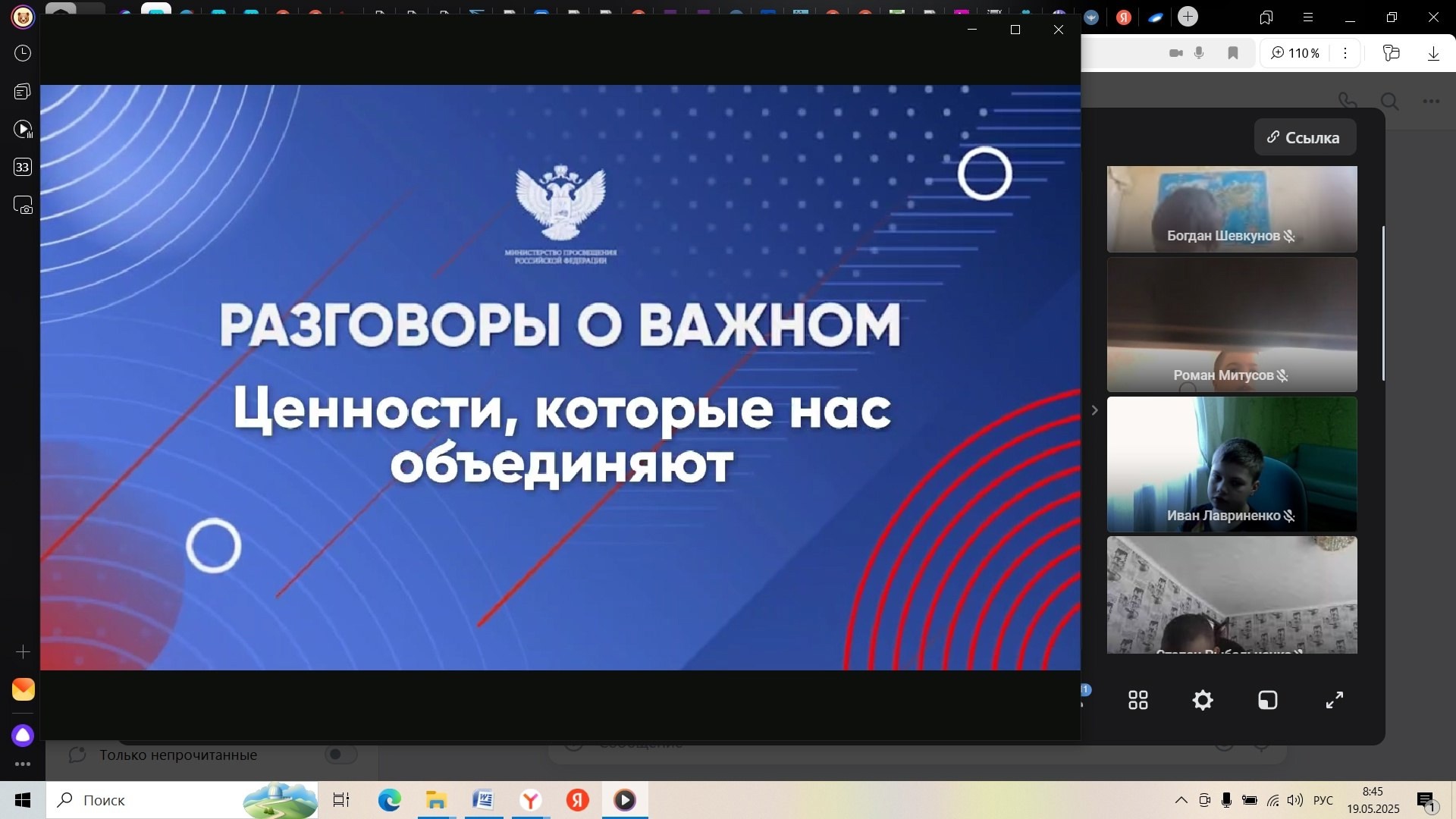Open a new browser tab with plus button
Screen dimensions: 1456x819
point(1188,17)
